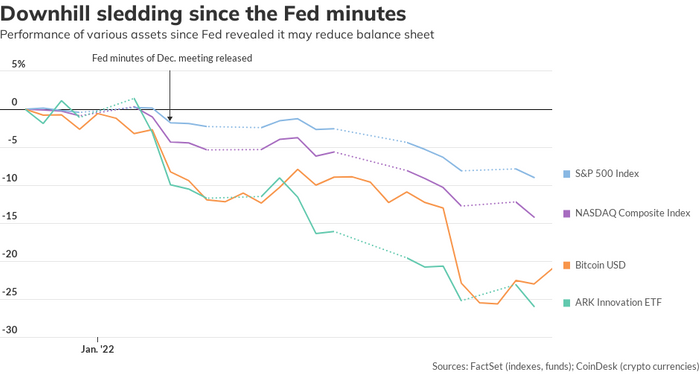
Task: Click the 'Downhill sledding since the Fed minutes' title
Action: [203, 13]
